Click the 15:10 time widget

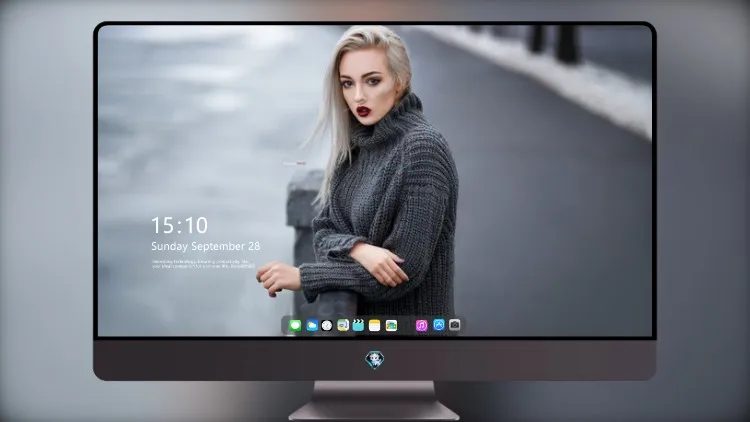[x=179, y=225]
